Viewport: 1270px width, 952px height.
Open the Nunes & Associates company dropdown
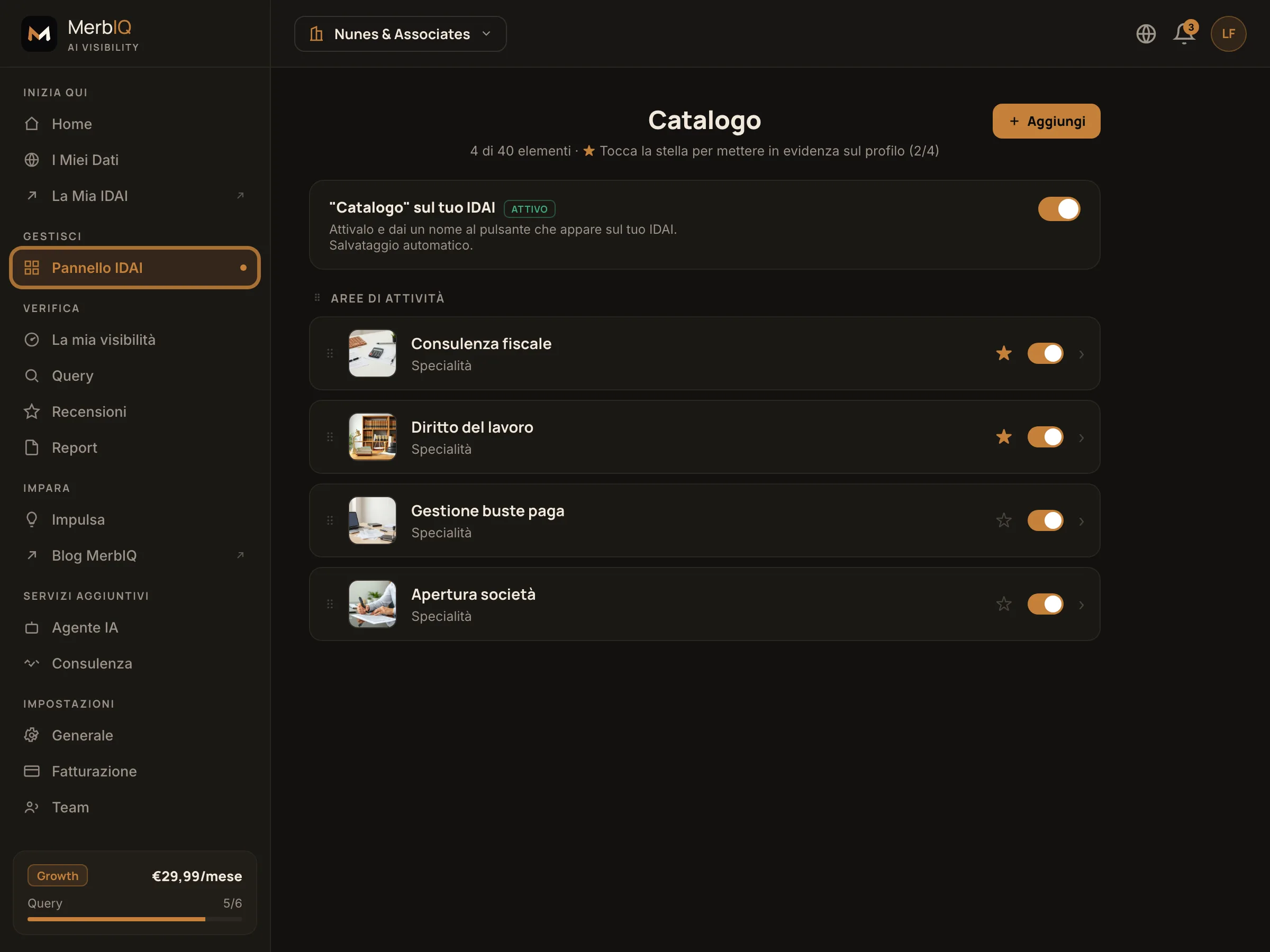[400, 34]
